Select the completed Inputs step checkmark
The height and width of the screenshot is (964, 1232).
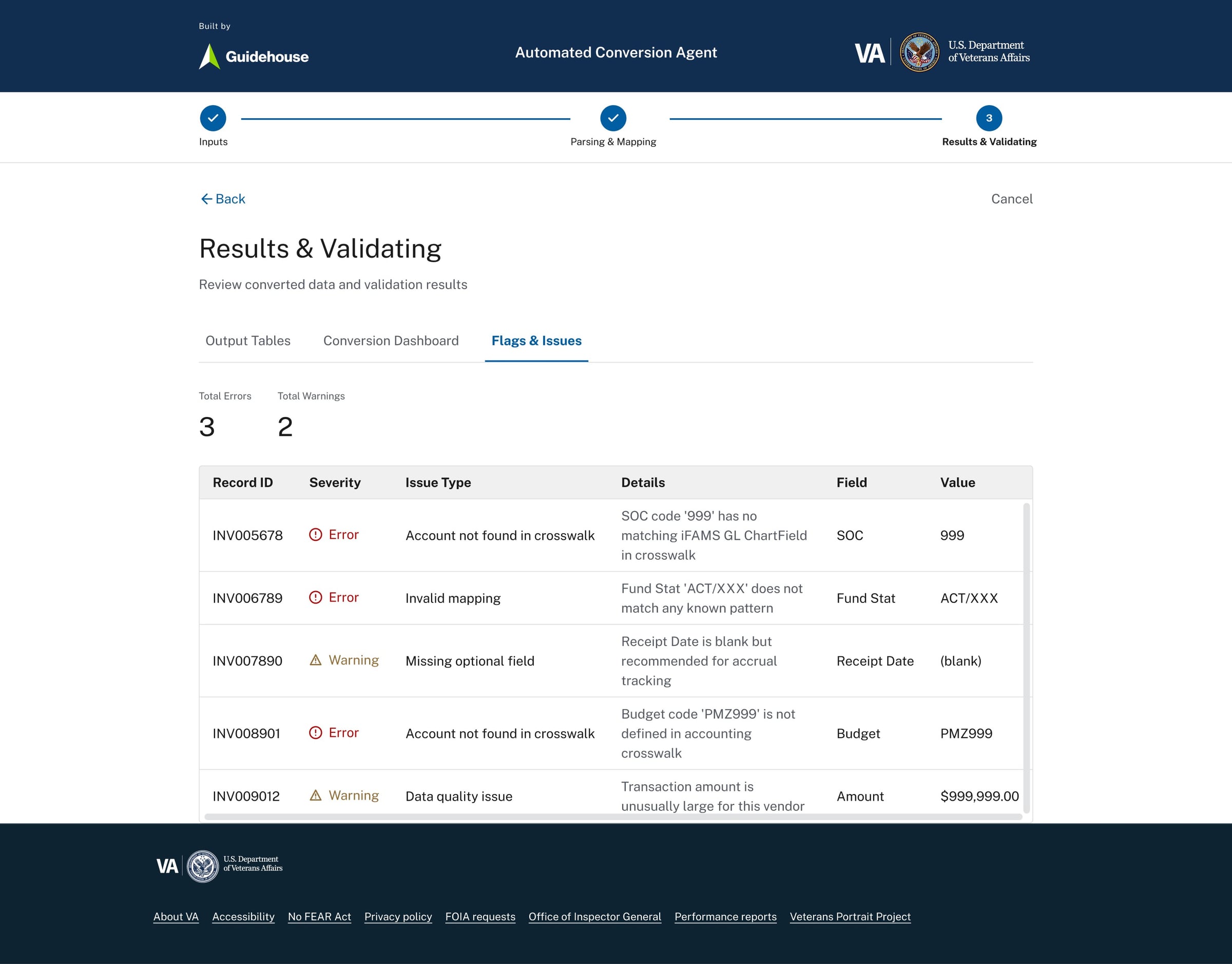coord(212,118)
